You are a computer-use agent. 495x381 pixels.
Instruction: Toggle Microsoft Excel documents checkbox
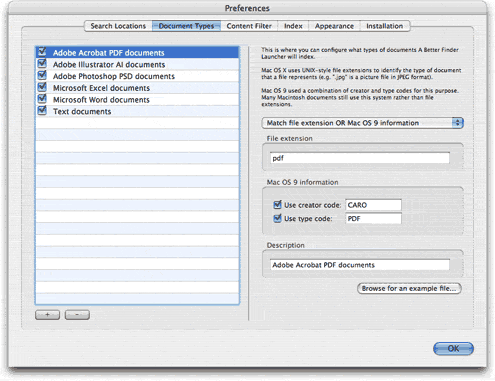pyautogui.click(x=42, y=87)
